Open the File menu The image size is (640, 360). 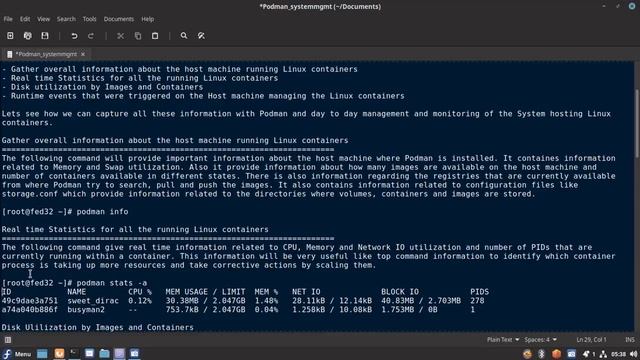point(8,19)
